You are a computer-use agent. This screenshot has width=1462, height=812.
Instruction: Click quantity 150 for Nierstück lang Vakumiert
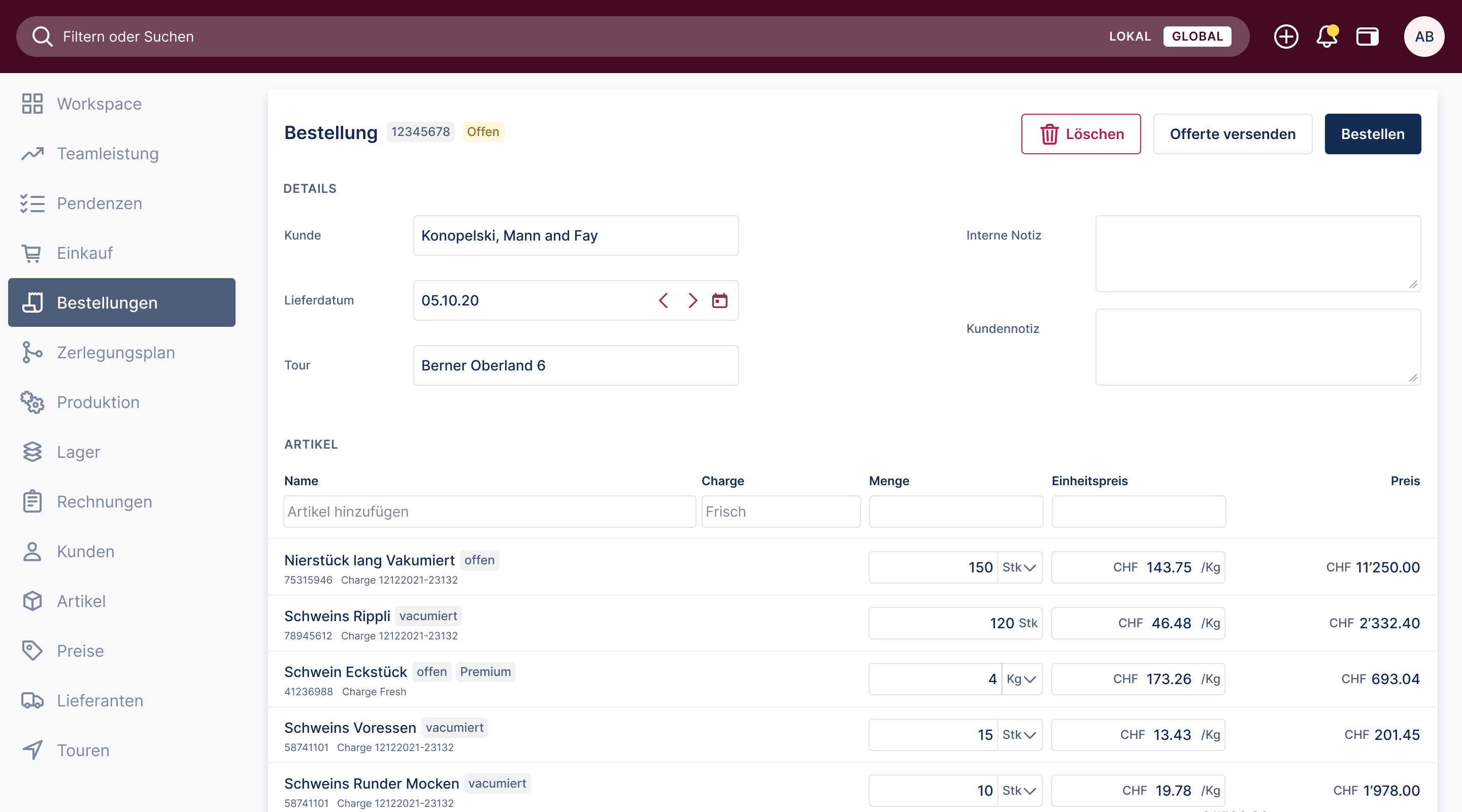(980, 567)
